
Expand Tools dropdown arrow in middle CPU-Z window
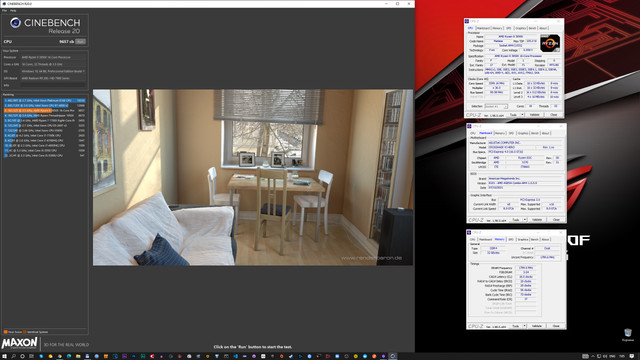pos(525,220)
